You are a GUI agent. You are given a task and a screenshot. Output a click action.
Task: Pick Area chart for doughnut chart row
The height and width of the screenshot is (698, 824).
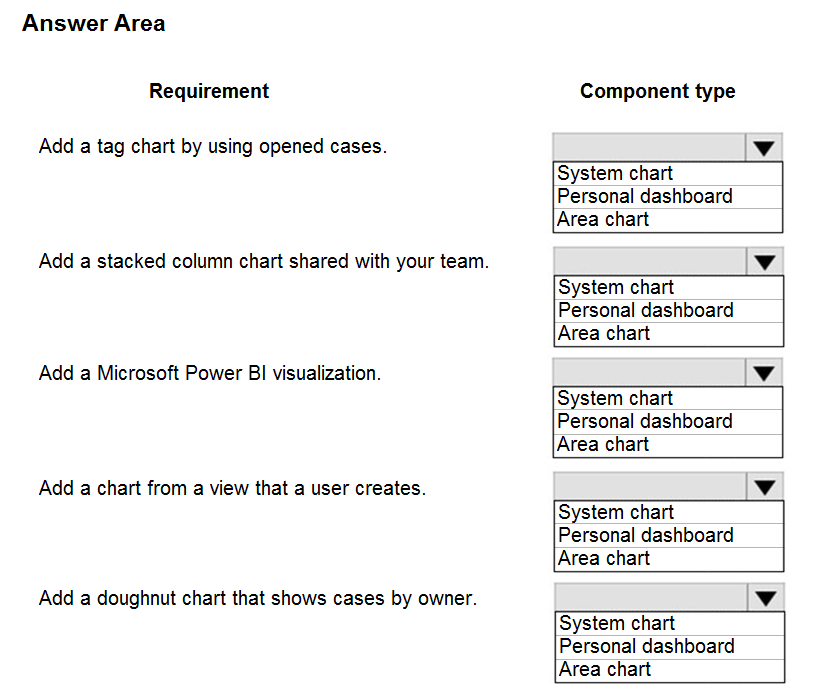[x=605, y=669]
